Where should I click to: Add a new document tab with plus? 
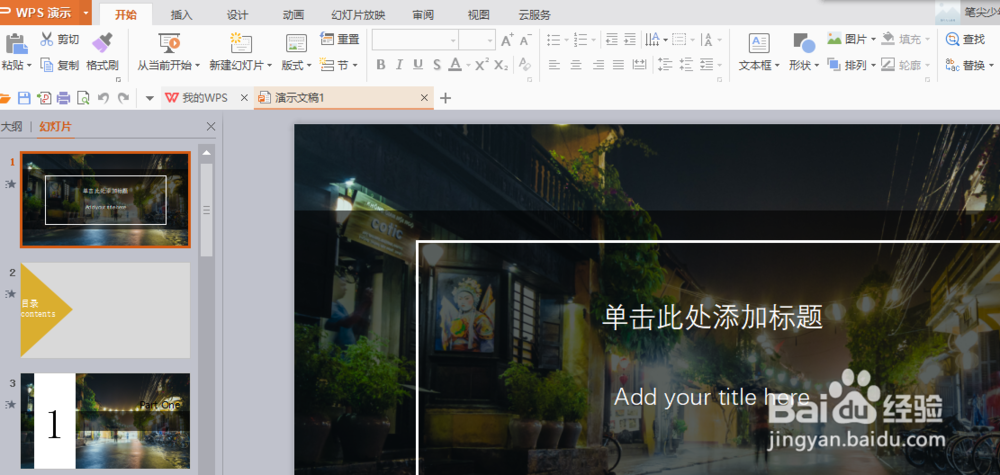(x=446, y=98)
